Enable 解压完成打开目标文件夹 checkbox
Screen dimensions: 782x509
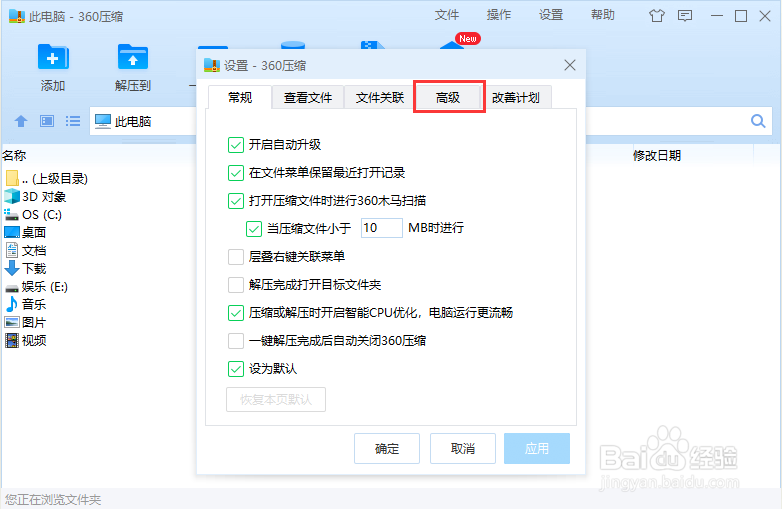click(235, 285)
